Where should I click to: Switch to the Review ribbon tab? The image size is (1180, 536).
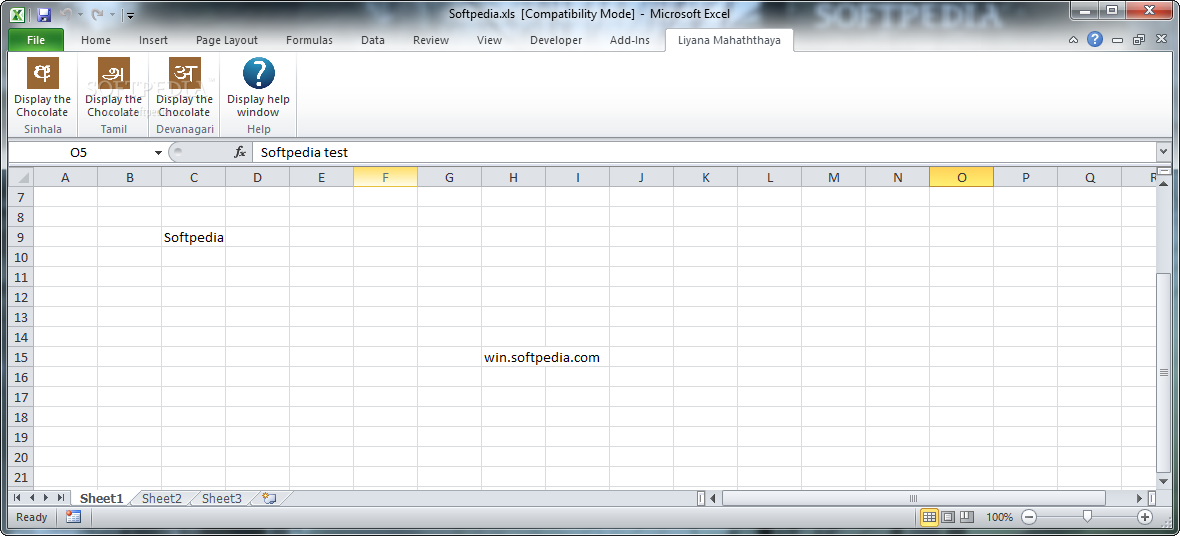click(x=431, y=41)
